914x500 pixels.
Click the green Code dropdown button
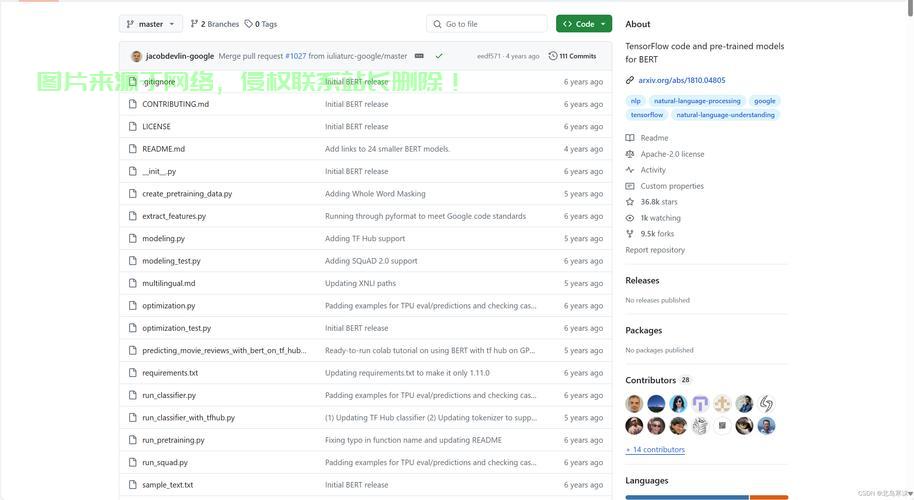pyautogui.click(x=583, y=24)
